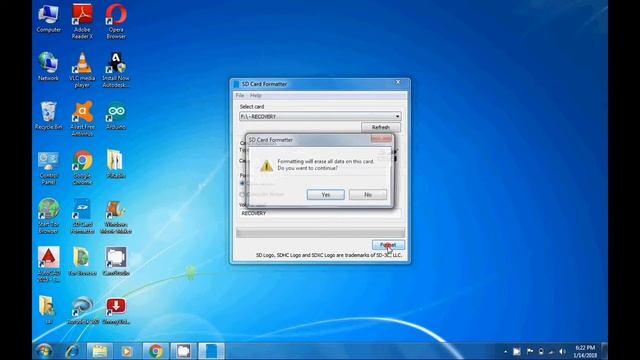Open the Autodesk 360 desktop shortcut

click(82, 310)
